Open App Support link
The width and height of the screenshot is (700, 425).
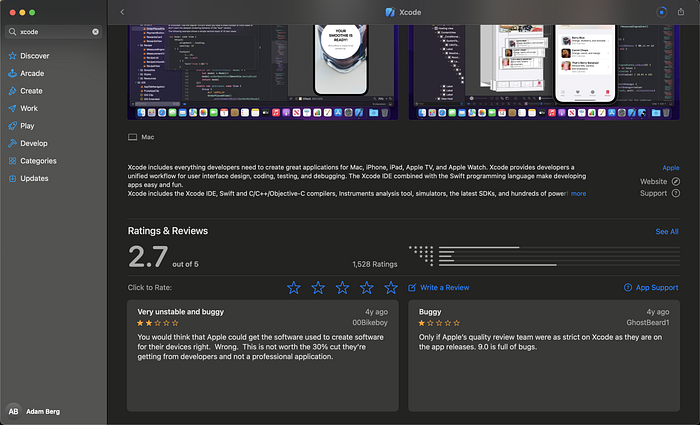657,288
